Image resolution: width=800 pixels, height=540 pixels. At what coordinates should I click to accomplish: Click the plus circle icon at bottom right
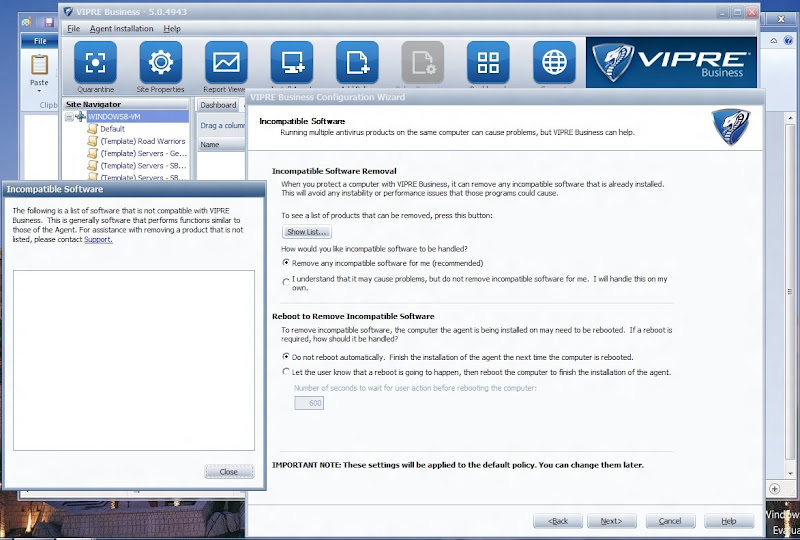(774, 489)
